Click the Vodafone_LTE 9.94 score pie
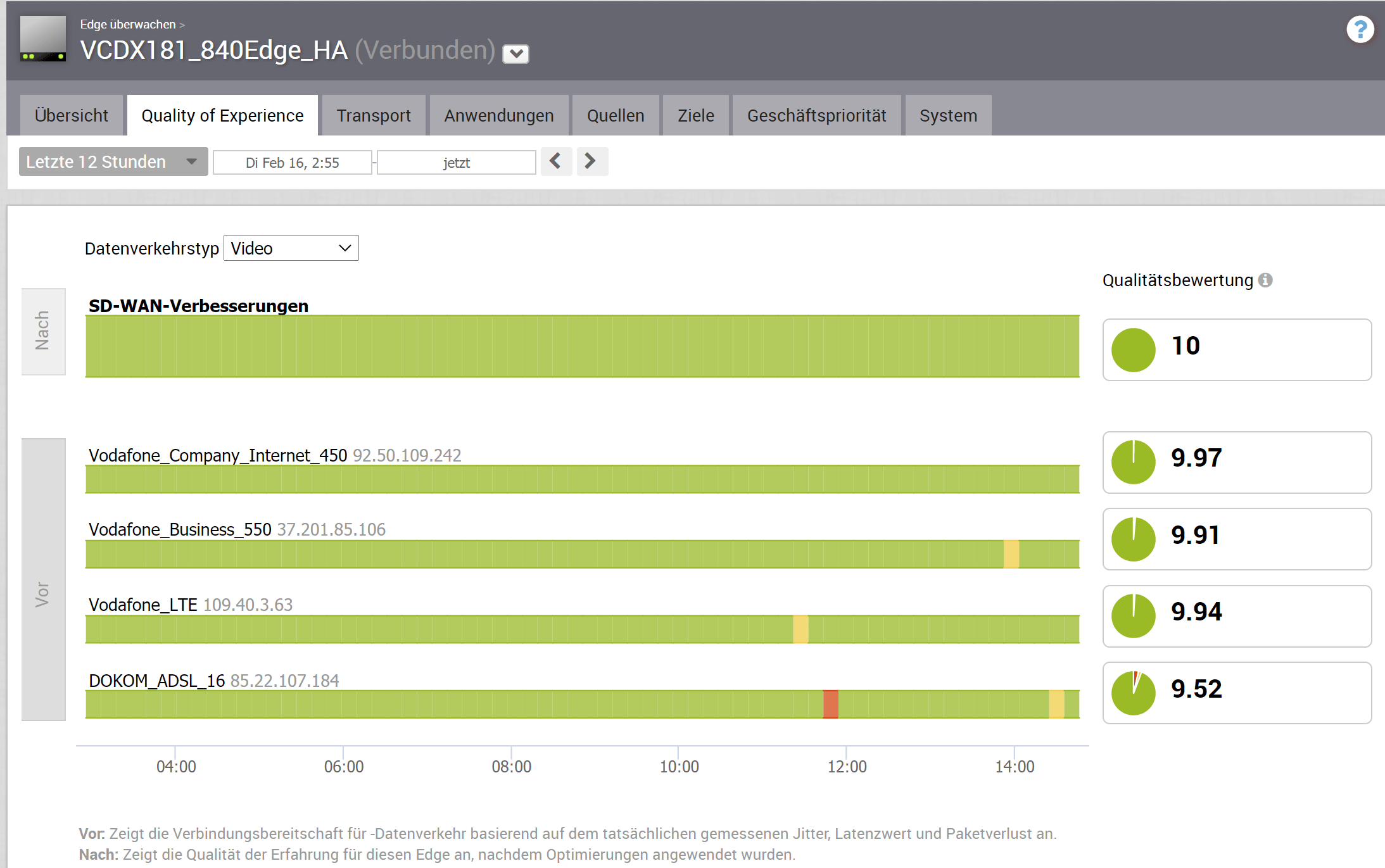The height and width of the screenshot is (868, 1385). click(x=1133, y=616)
